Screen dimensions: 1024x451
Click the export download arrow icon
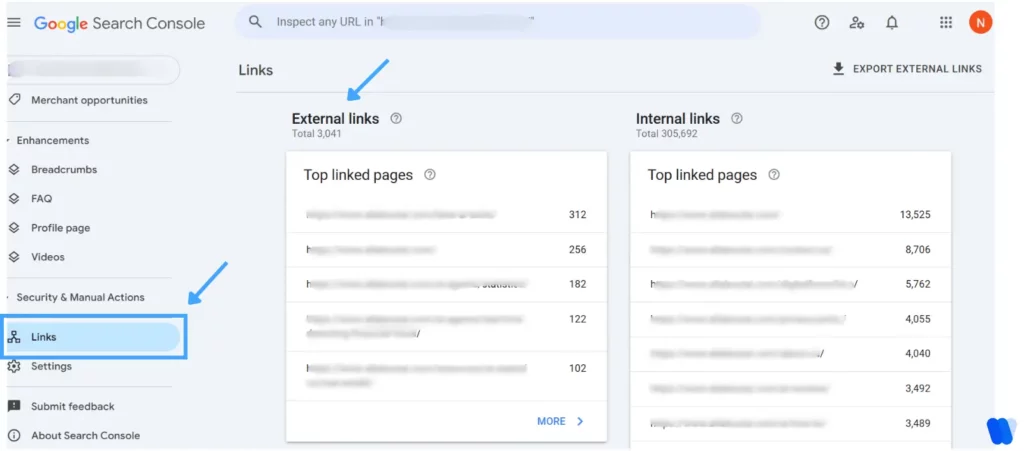point(839,69)
